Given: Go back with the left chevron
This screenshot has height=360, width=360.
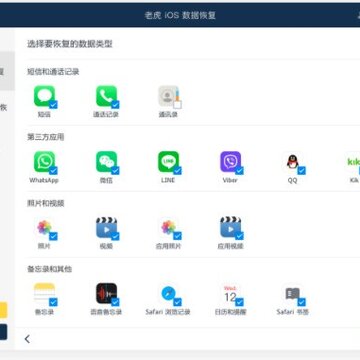Looking at the screenshot, I should tap(27, 339).
